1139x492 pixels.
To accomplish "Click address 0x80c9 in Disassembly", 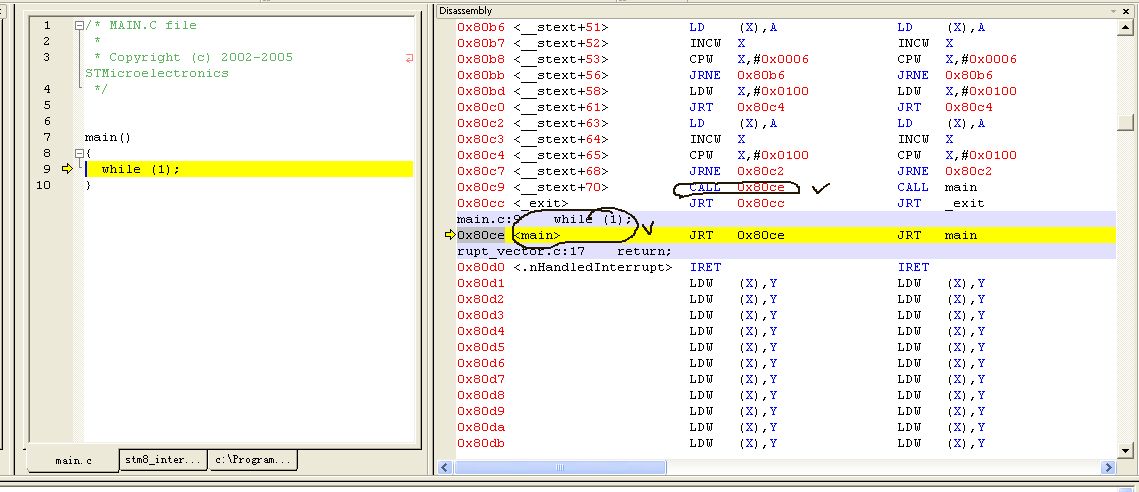I will (481, 187).
